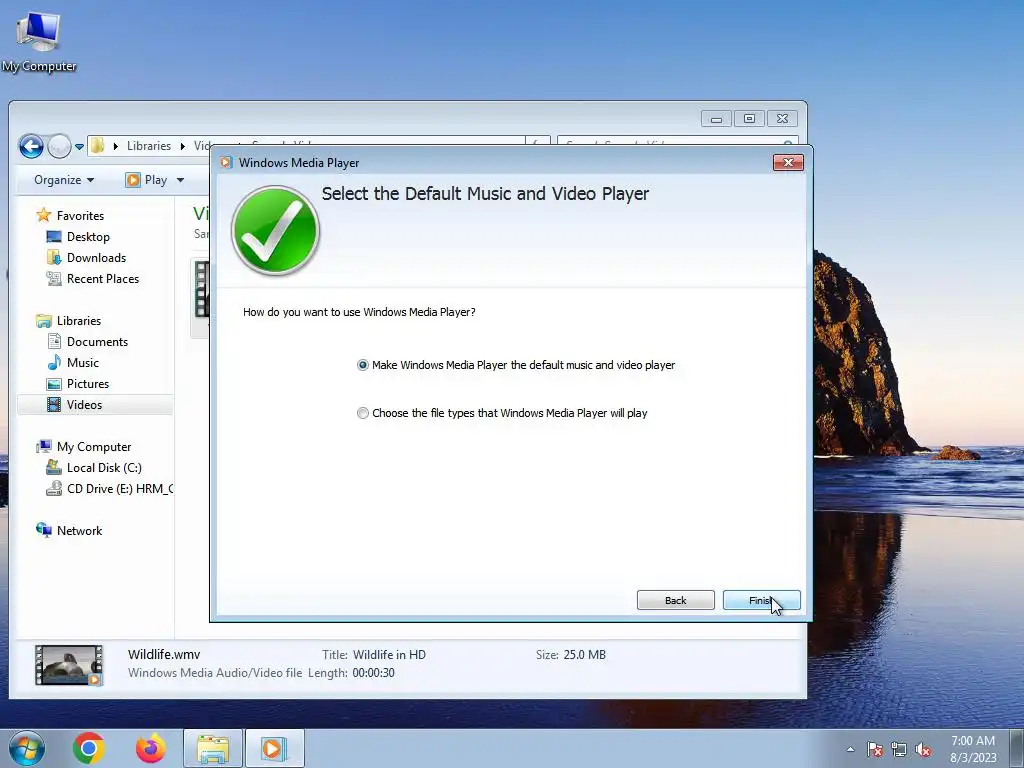Select Network in navigation pane
The width and height of the screenshot is (1024, 768).
[x=79, y=530]
